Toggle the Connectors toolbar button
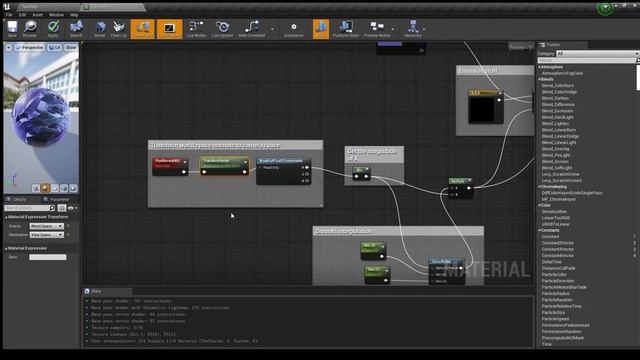This screenshot has width=640, height=360. coord(142,29)
